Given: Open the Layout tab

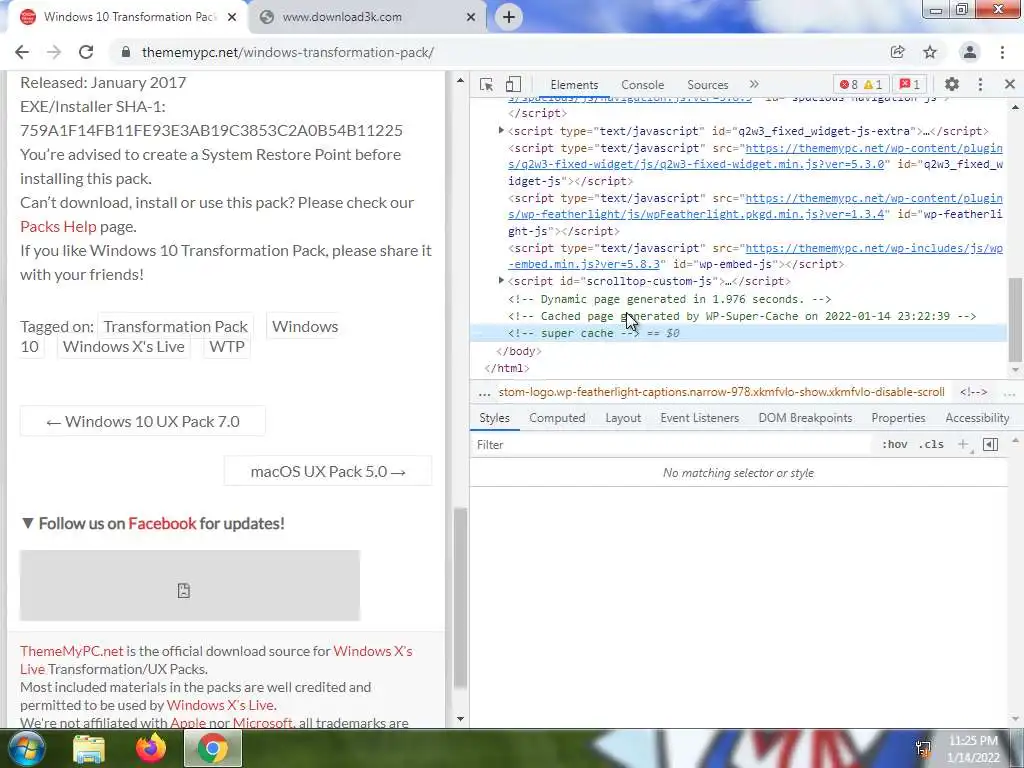Looking at the screenshot, I should pyautogui.click(x=623, y=418).
